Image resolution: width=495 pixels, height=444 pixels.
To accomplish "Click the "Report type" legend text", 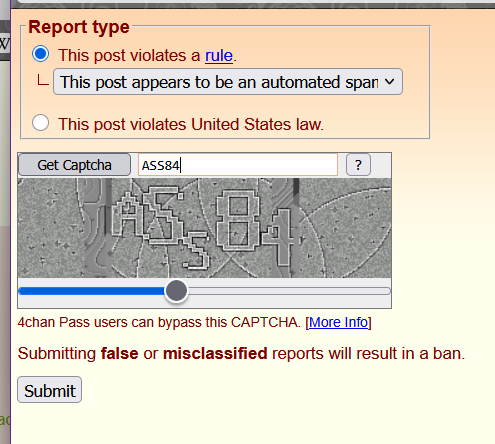I will (79, 27).
